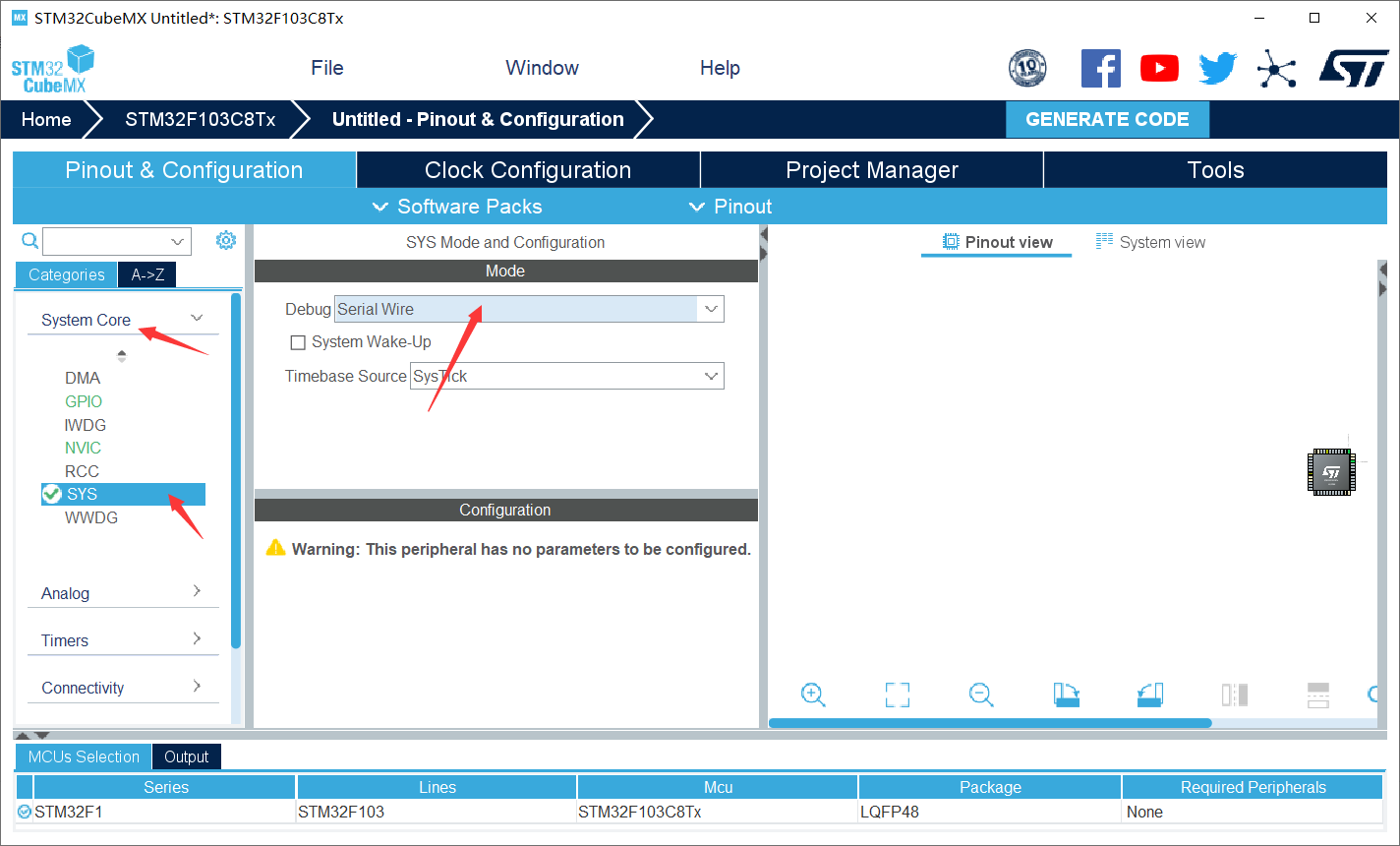Click the Series column header

165,787
